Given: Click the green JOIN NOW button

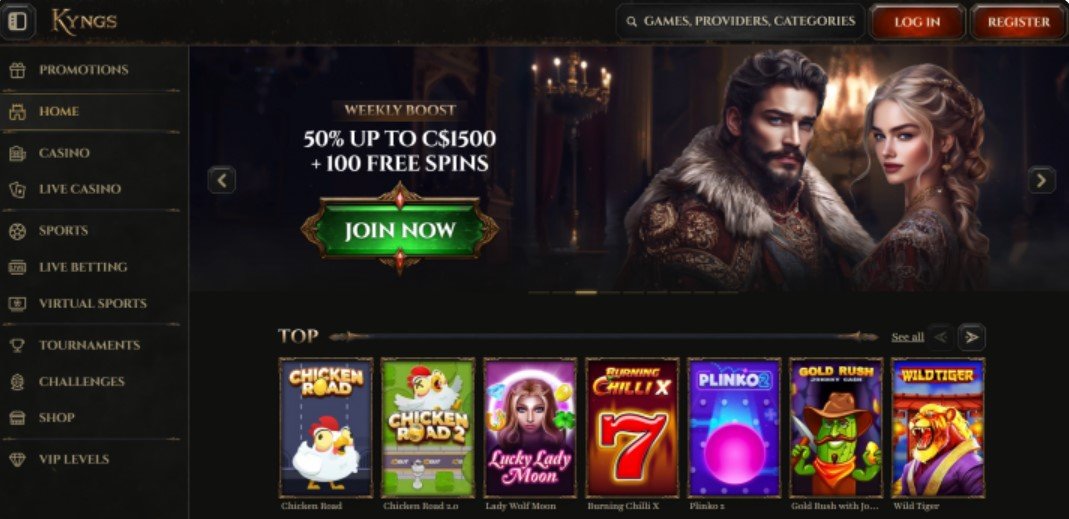Looking at the screenshot, I should (x=400, y=229).
